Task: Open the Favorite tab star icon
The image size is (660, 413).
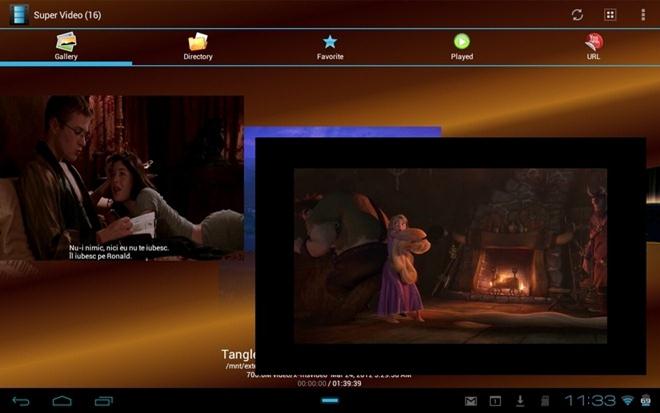Action: (330, 42)
